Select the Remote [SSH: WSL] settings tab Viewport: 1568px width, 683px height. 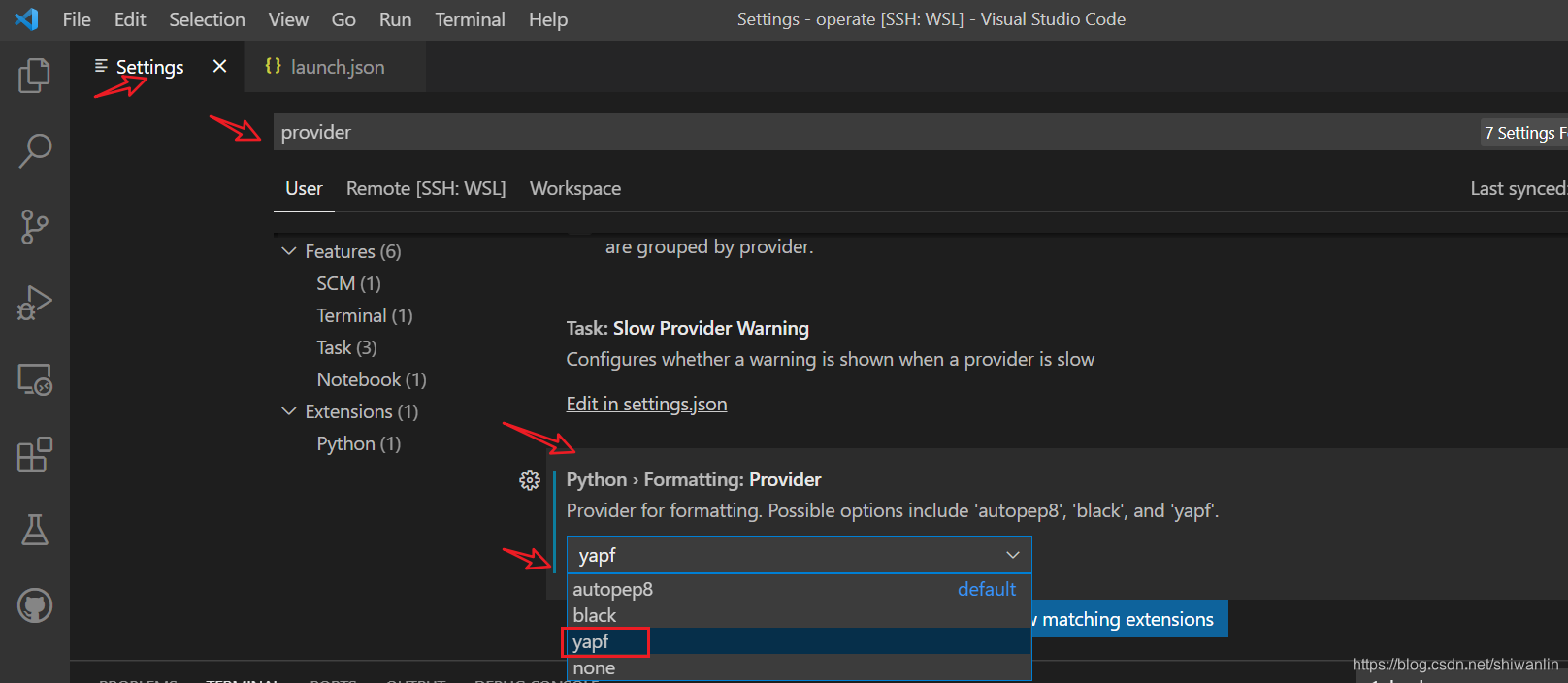[426, 188]
